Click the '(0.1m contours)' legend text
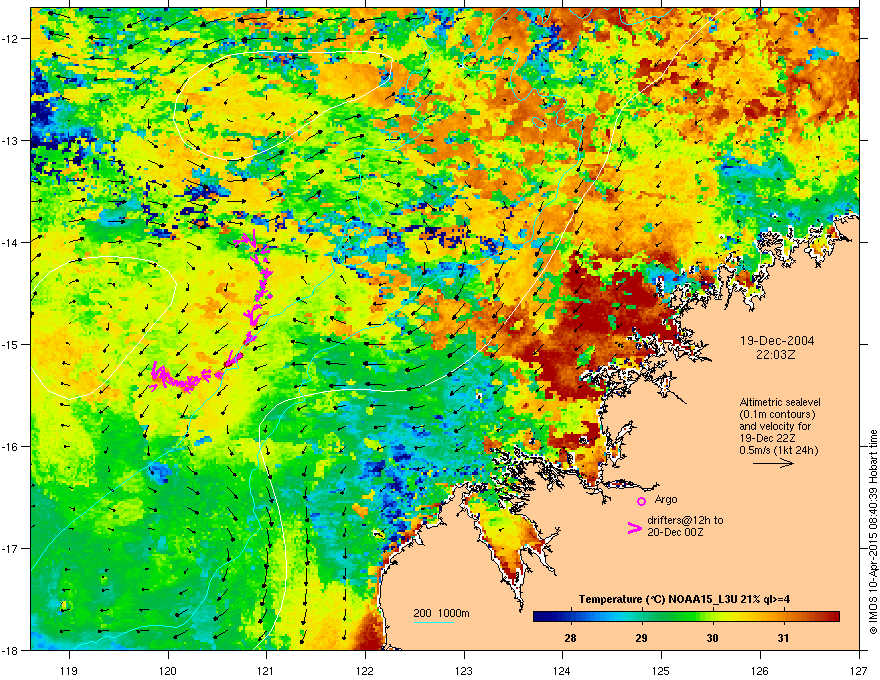This screenshot has height=680, width=880. 777,415
